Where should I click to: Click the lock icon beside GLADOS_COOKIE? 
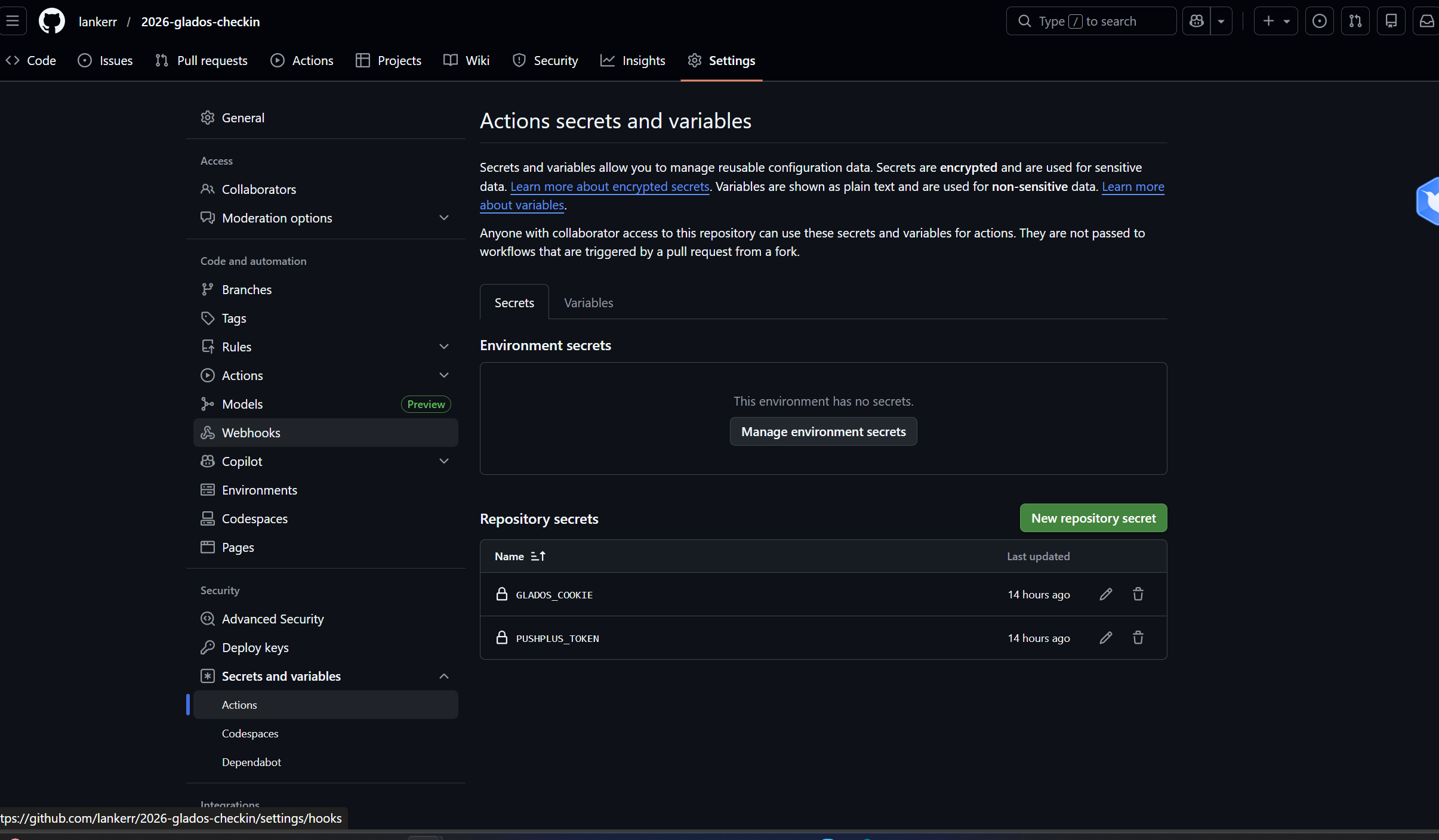502,594
